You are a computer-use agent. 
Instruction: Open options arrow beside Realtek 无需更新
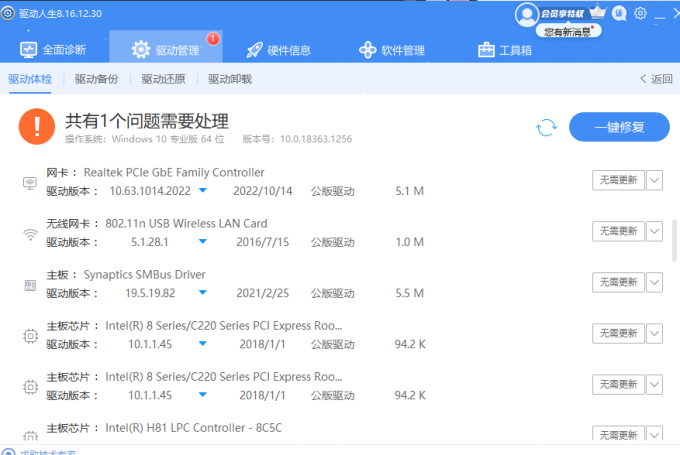[x=654, y=180]
